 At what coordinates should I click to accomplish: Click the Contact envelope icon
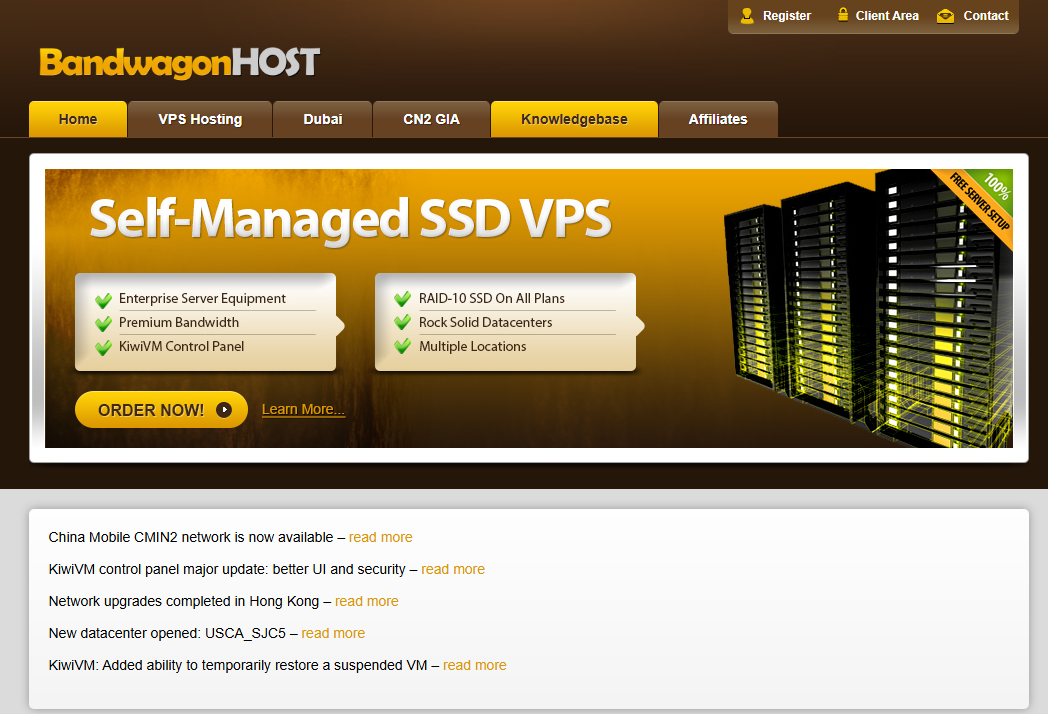click(945, 16)
